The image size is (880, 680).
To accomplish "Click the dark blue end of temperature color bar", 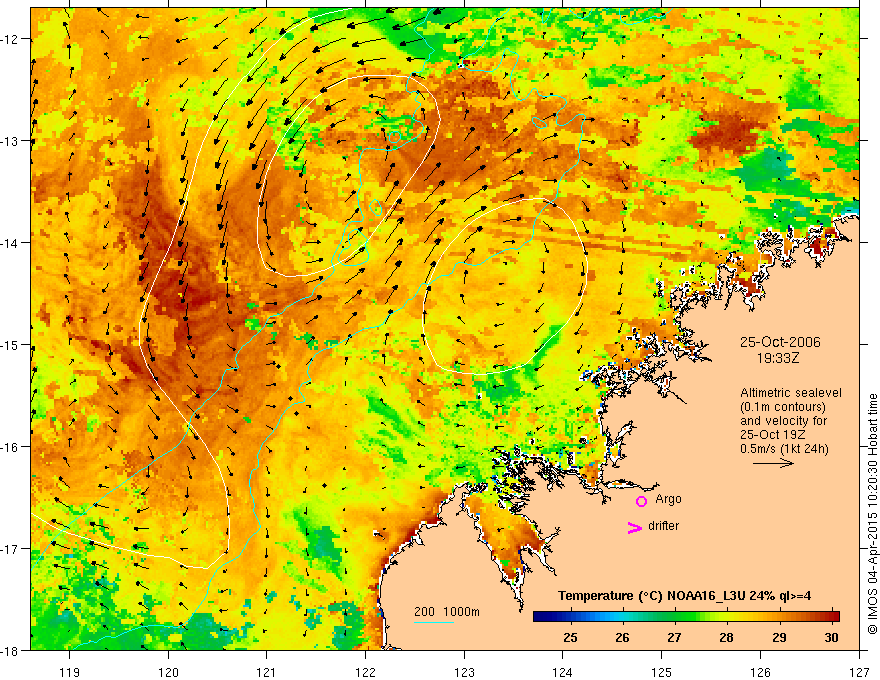I will (541, 617).
